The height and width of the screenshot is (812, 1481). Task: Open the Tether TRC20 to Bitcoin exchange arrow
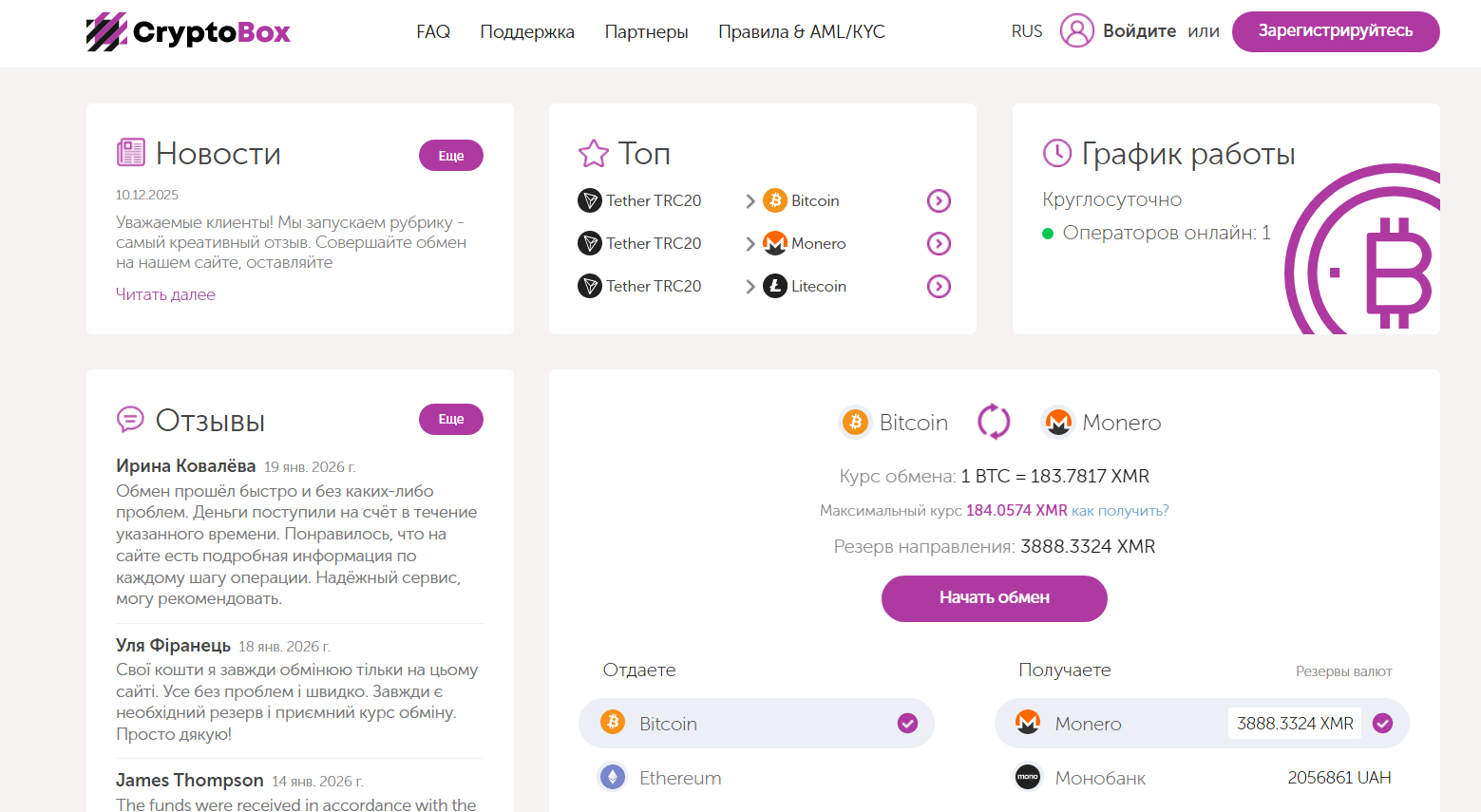pyautogui.click(x=939, y=200)
